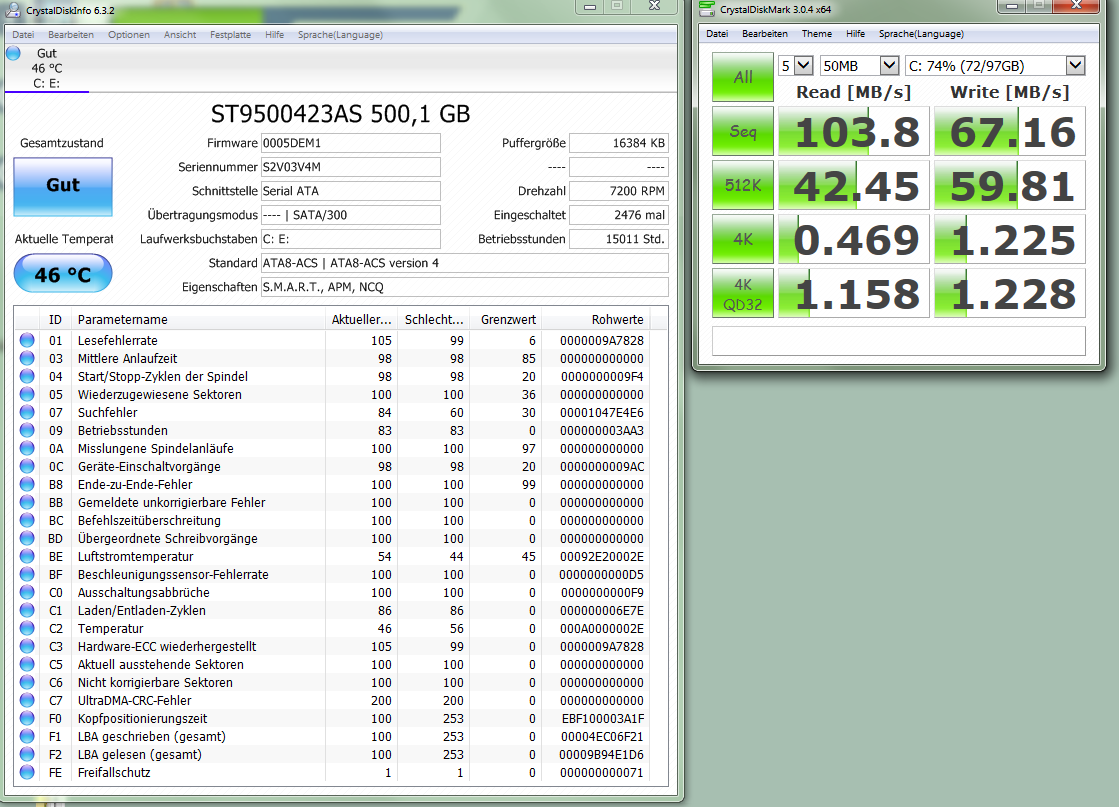
Task: Click the Seriennummer field S2V03V4M
Action: click(x=350, y=167)
